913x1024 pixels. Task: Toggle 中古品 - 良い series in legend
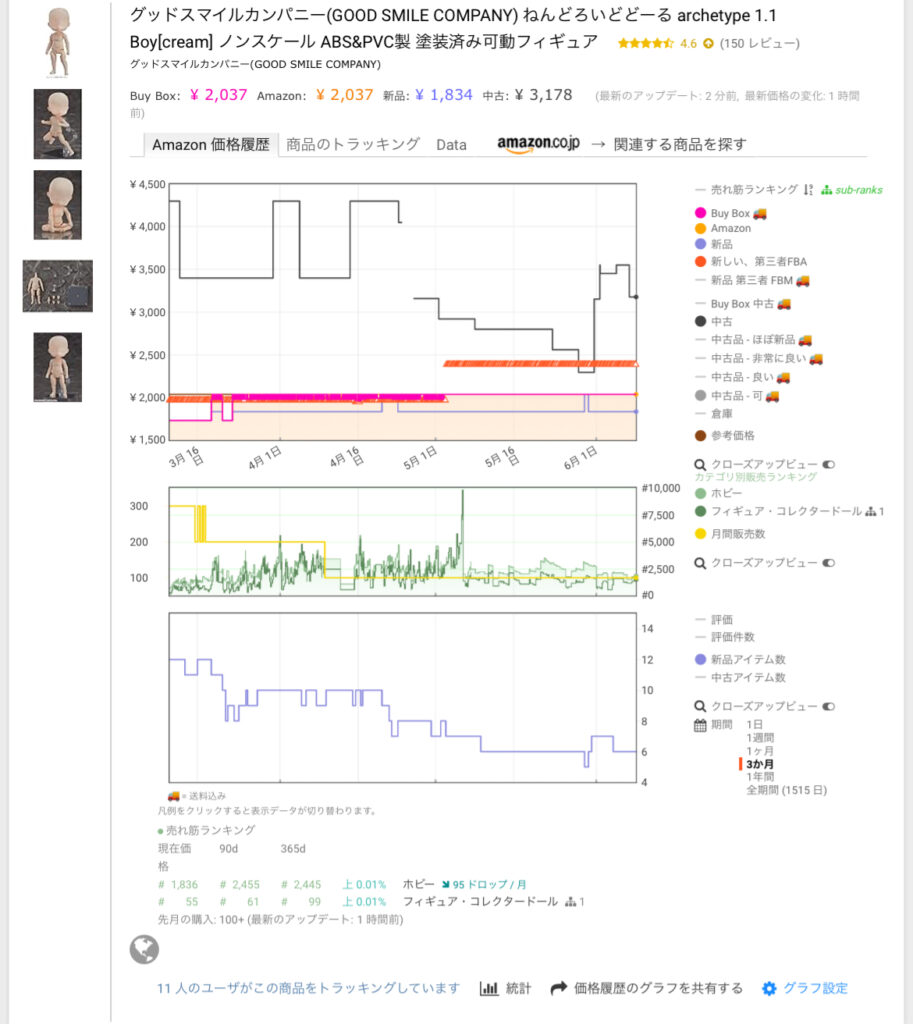coord(743,377)
